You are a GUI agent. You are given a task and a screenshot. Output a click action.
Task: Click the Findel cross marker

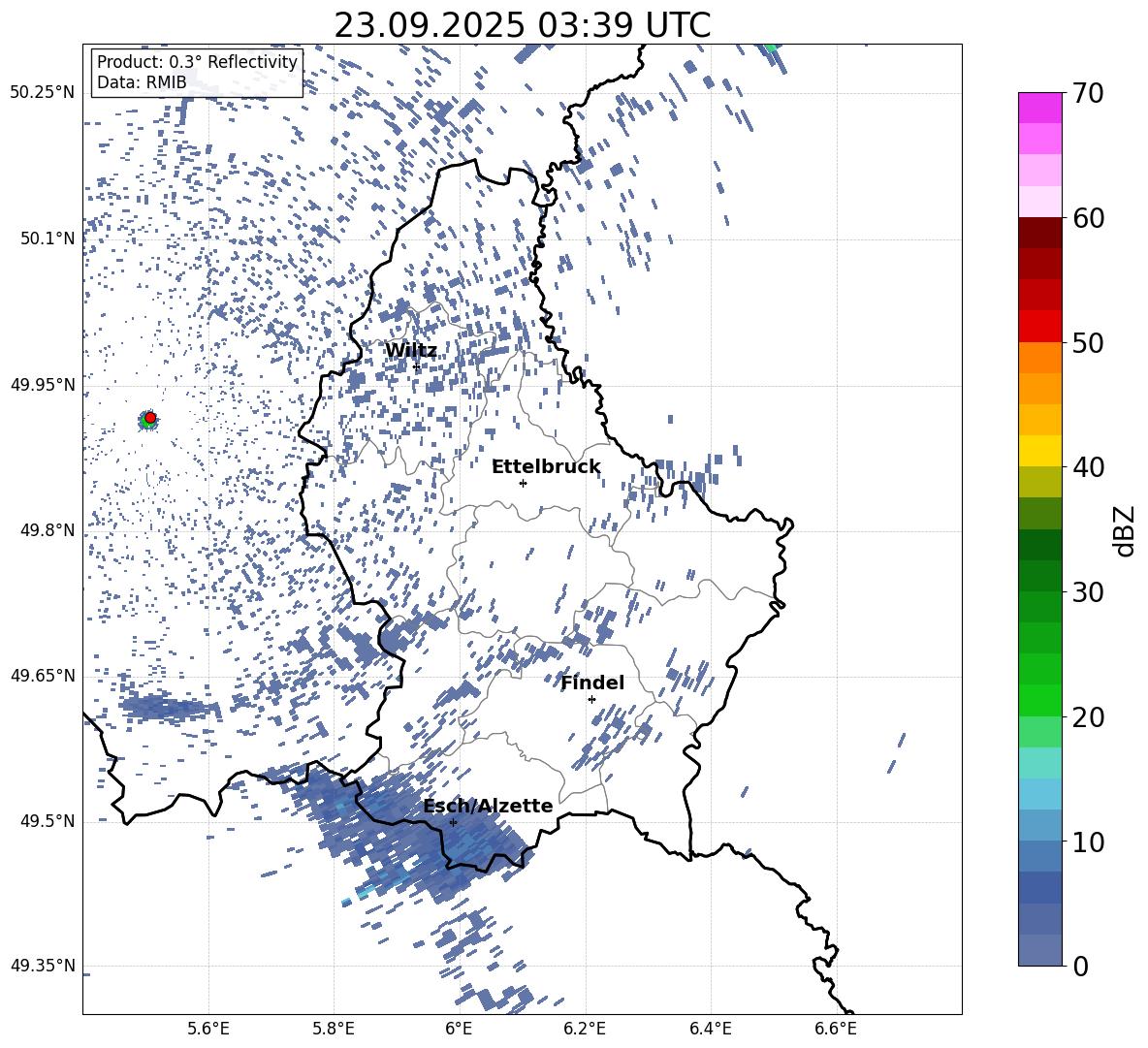point(591,700)
